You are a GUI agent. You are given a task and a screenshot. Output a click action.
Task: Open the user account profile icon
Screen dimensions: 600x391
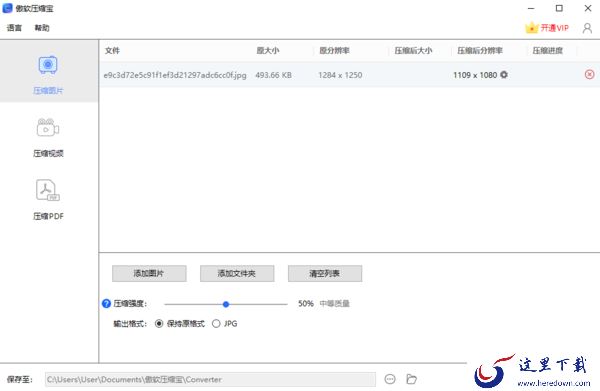click(x=587, y=28)
